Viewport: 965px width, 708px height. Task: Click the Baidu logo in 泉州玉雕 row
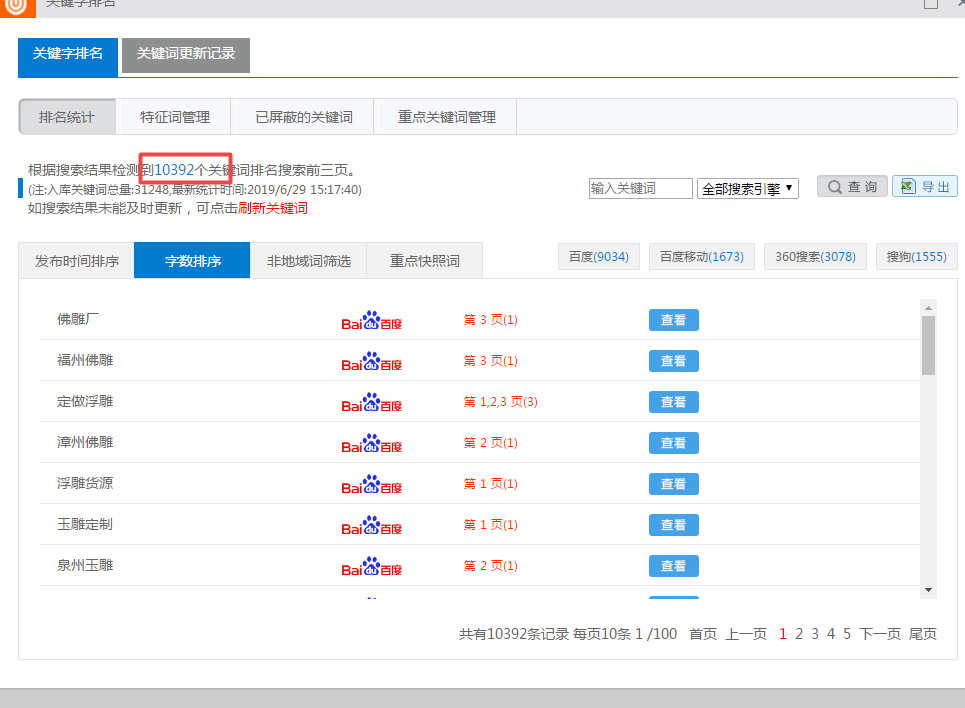372,566
